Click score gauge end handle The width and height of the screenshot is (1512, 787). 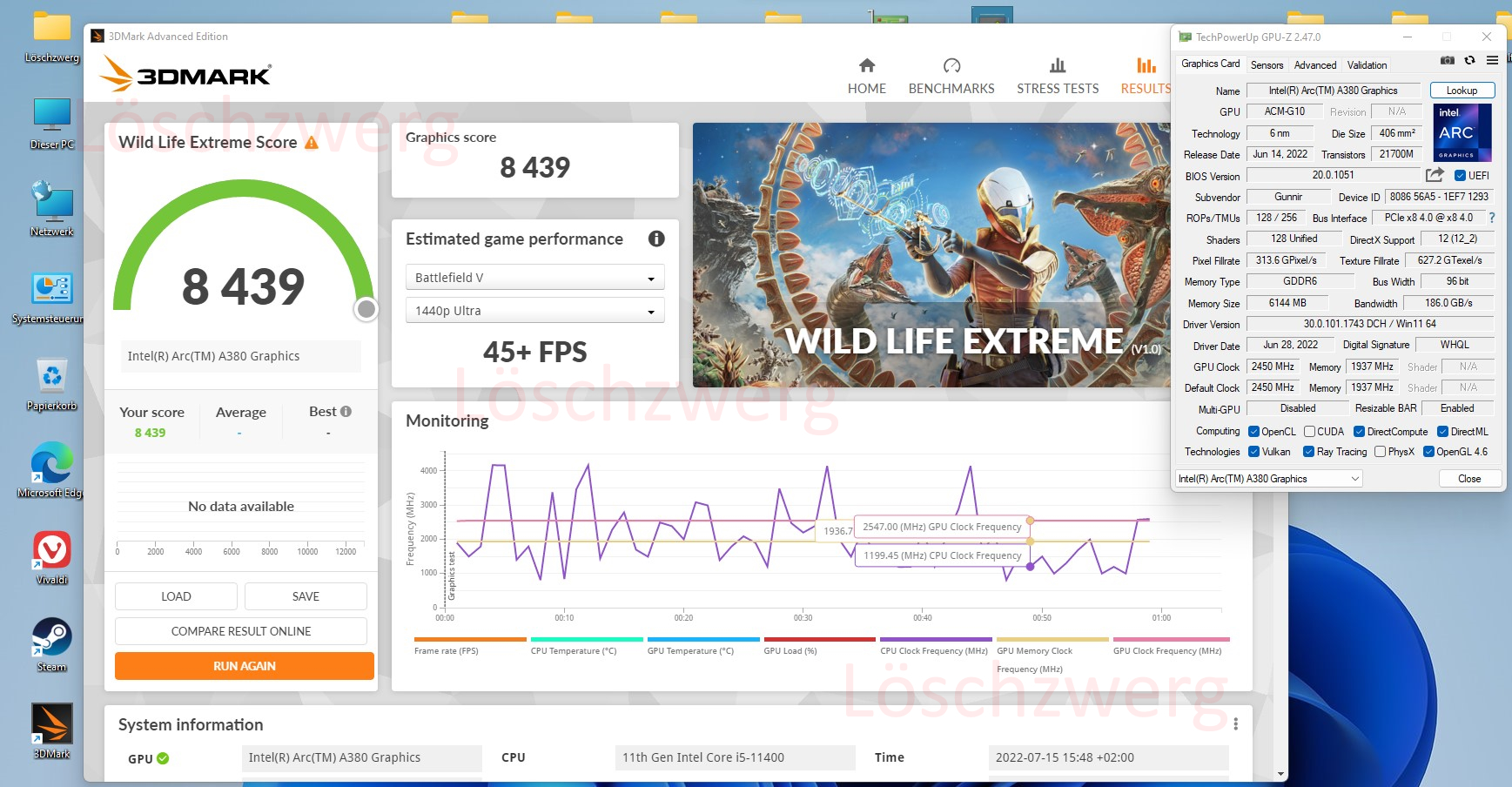tap(366, 309)
